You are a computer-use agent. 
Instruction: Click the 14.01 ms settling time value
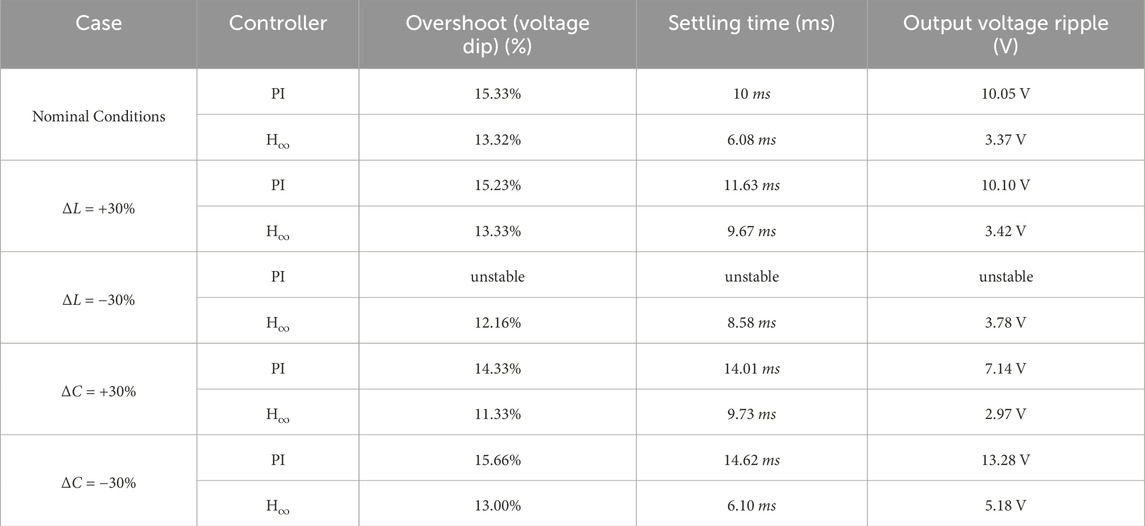751,368
